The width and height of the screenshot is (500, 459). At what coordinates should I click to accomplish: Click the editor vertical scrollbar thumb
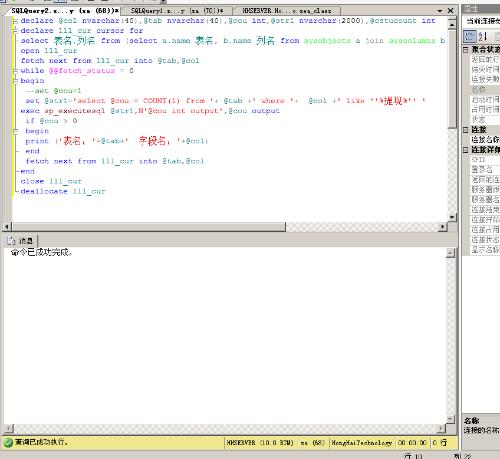[452, 79]
